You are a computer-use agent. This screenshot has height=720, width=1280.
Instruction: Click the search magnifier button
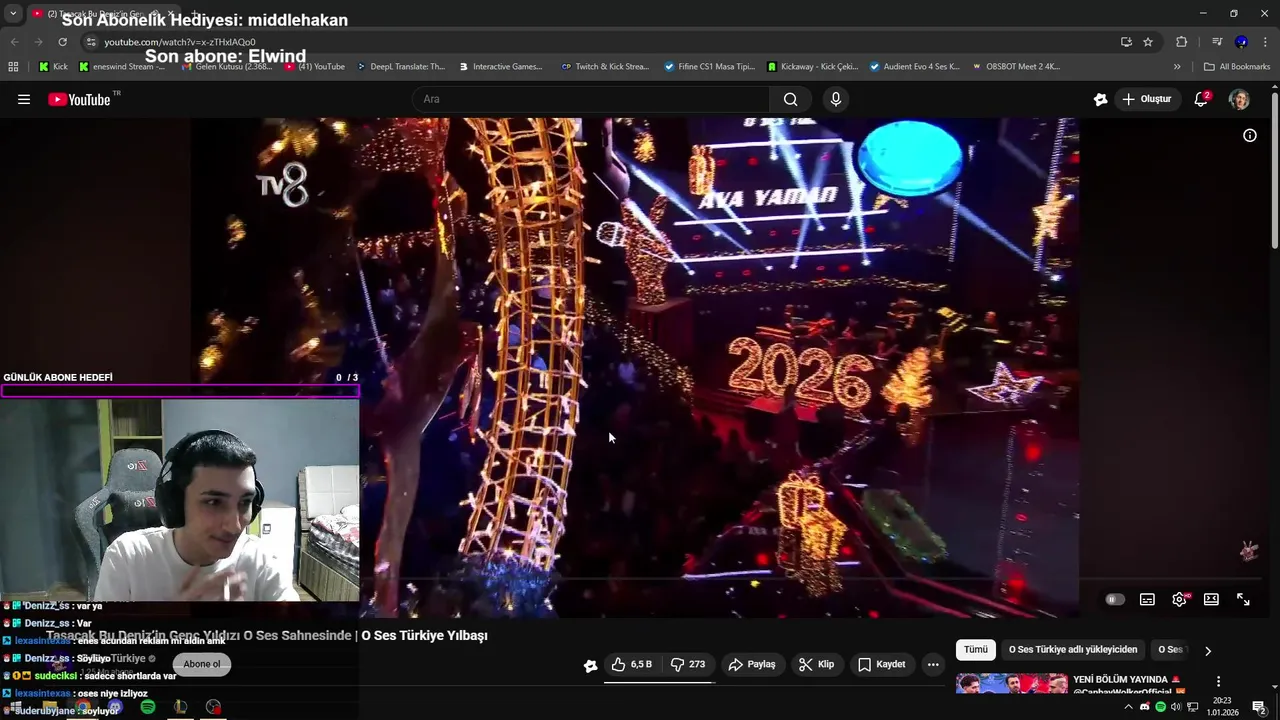click(x=791, y=99)
